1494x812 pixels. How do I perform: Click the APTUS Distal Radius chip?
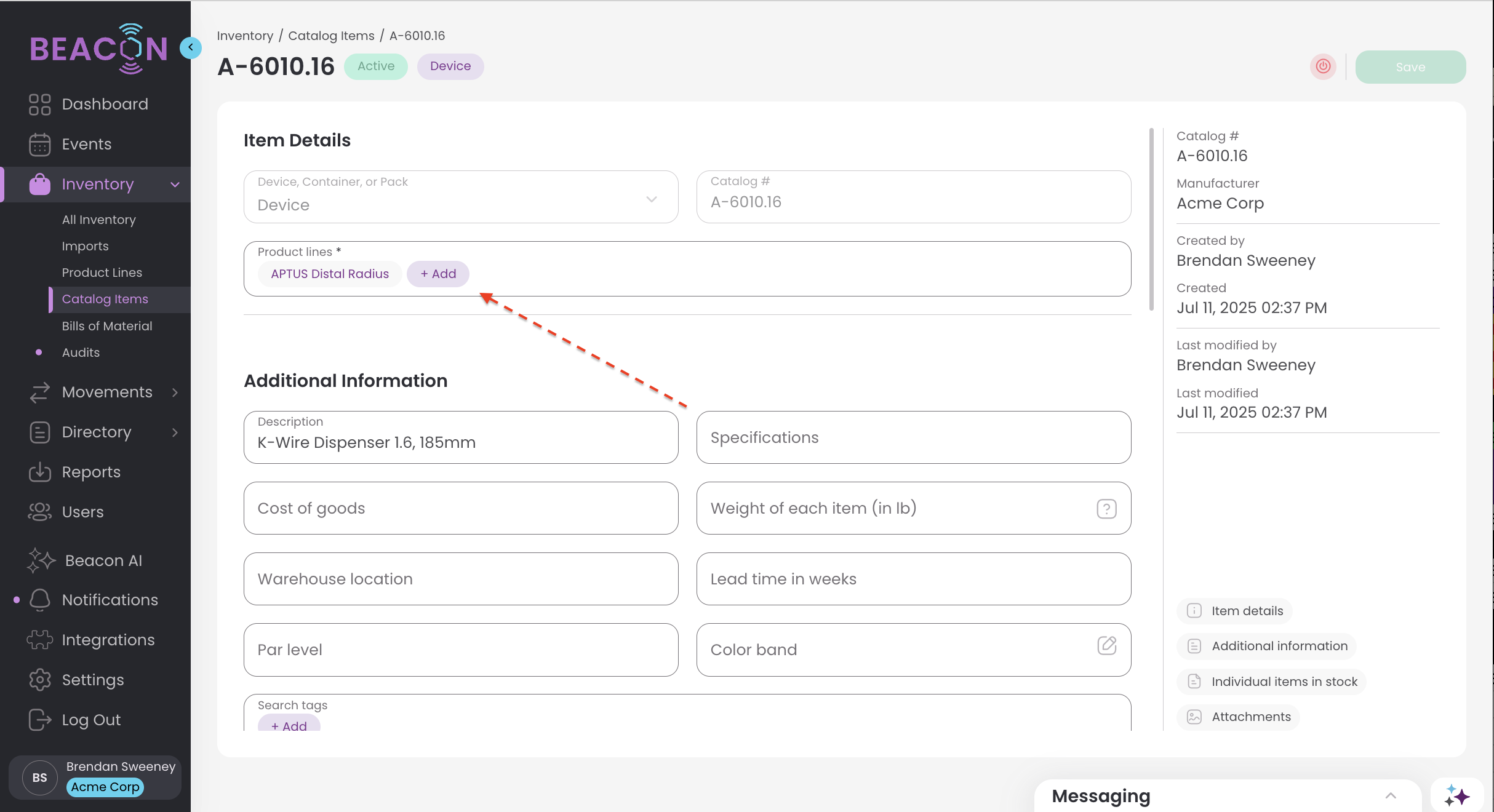click(x=330, y=274)
